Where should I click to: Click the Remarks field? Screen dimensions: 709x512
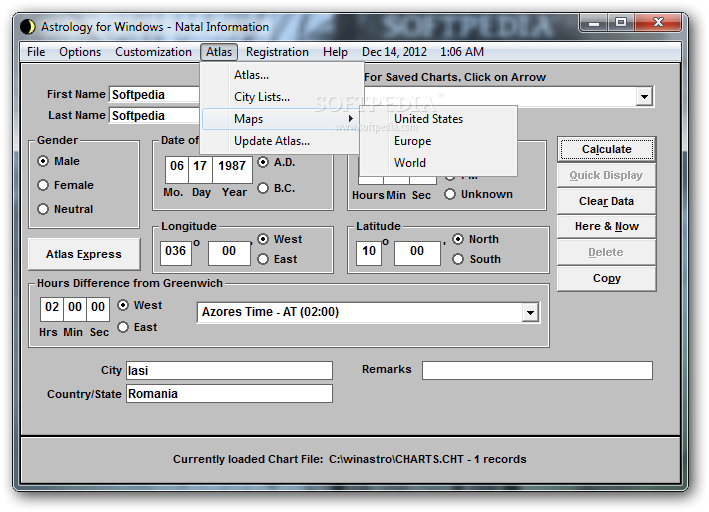point(537,370)
